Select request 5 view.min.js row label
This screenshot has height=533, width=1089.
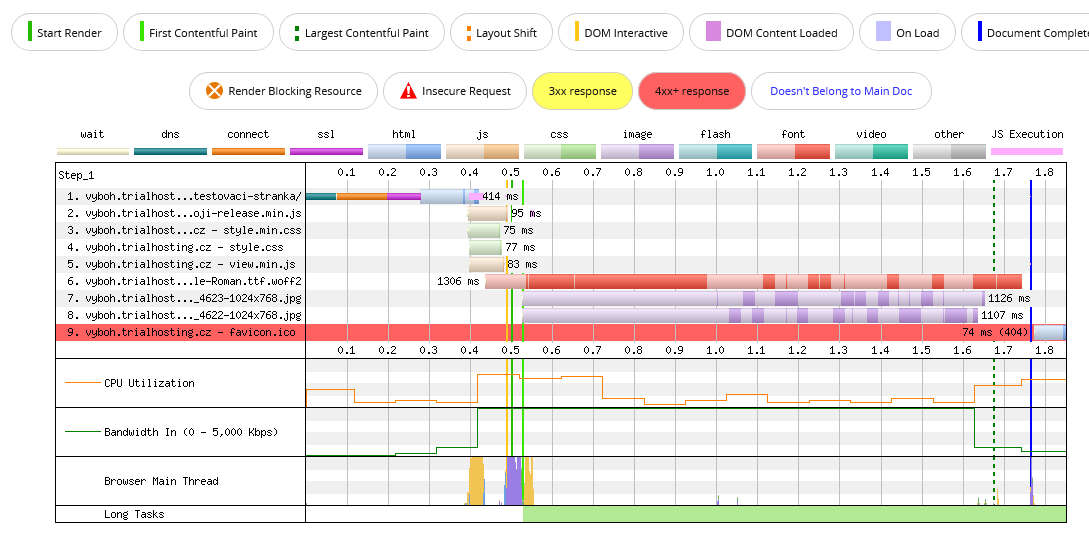[181, 264]
